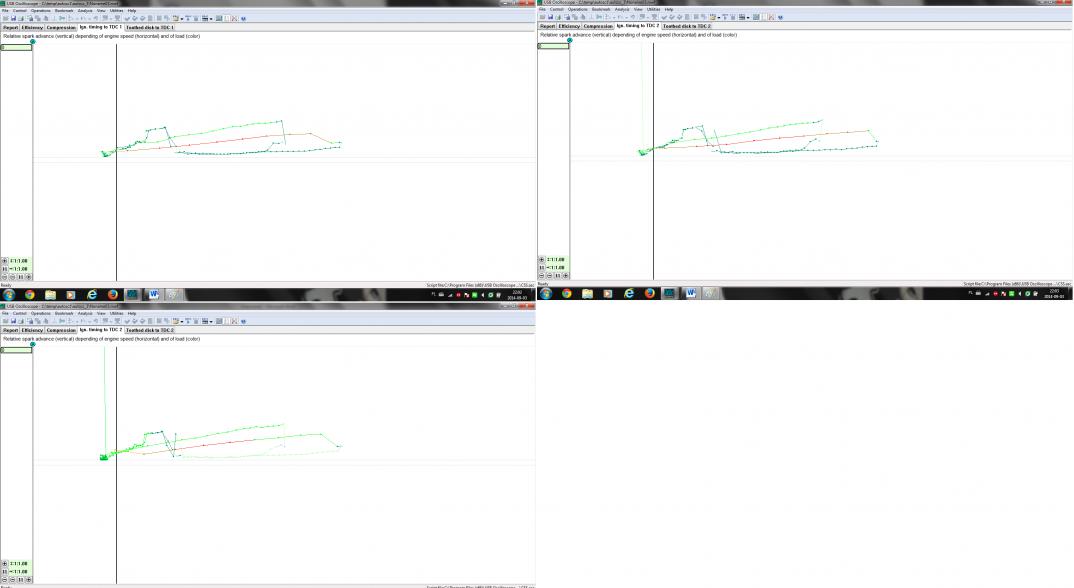Open File Explorer from left taskbar
The image size is (1074, 588).
point(50,295)
